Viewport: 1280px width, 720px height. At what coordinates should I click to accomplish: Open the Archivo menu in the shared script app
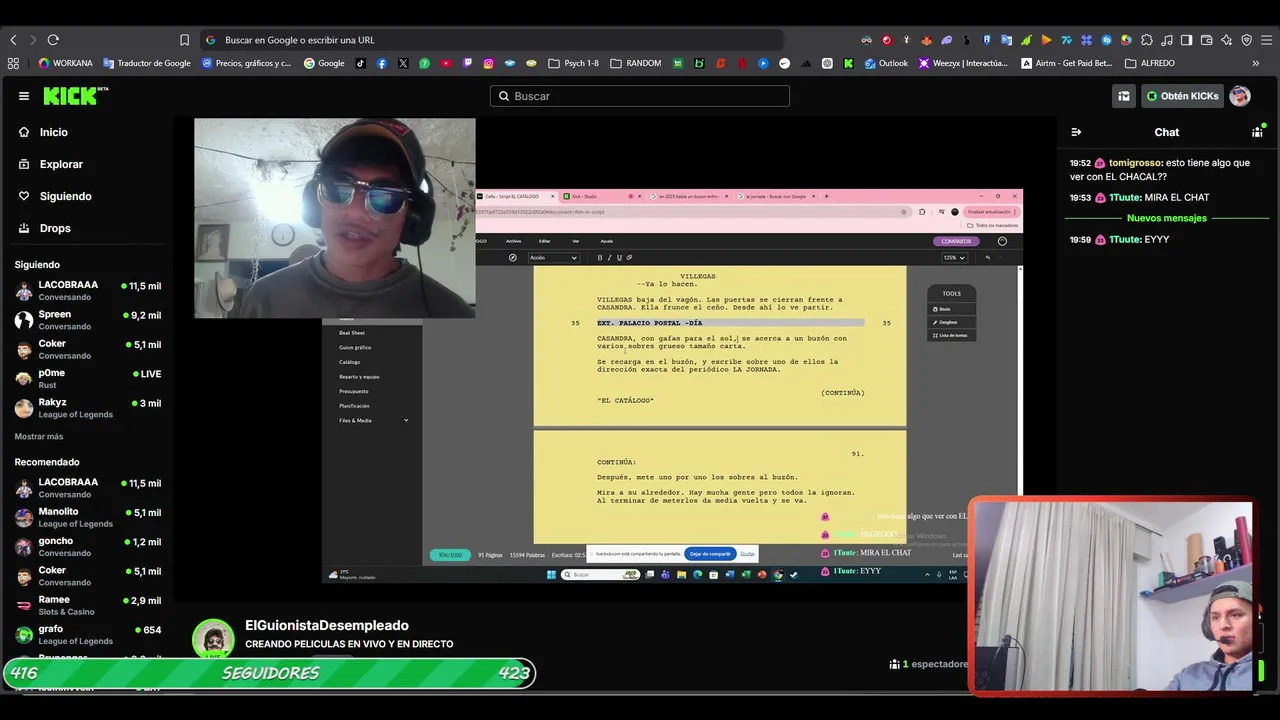[x=513, y=241]
